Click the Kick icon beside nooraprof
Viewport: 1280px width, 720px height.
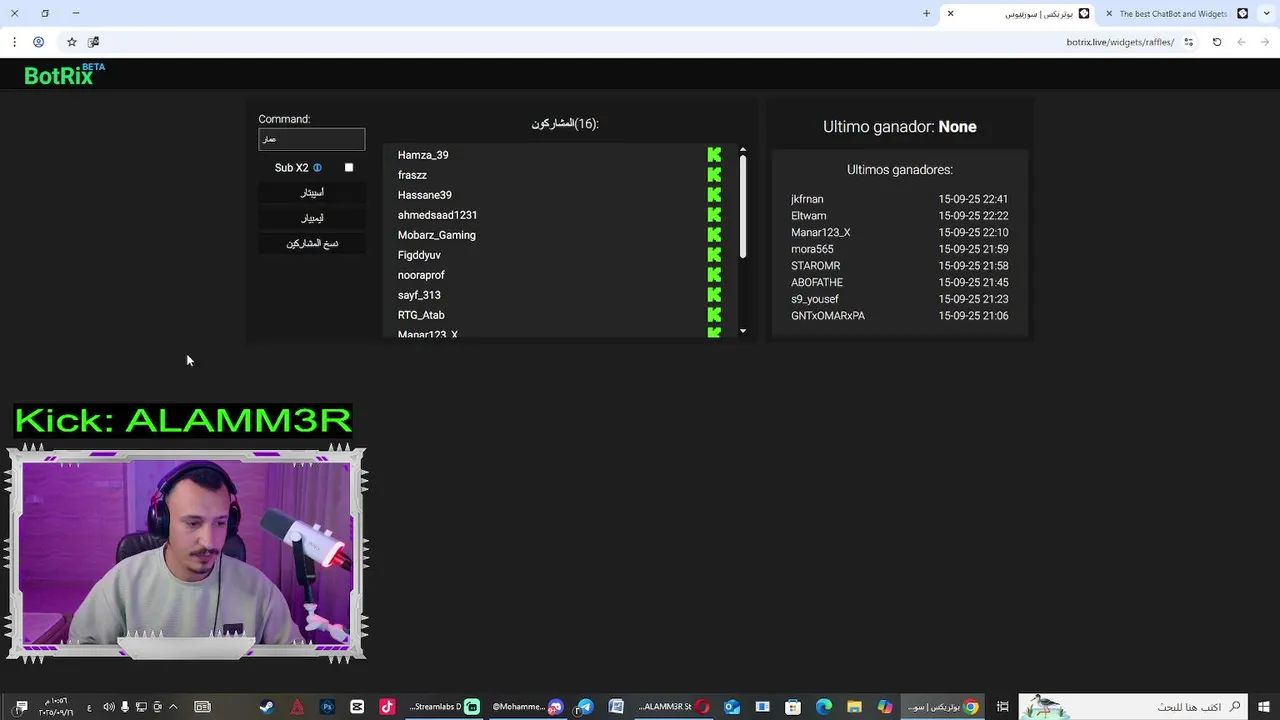coord(714,275)
